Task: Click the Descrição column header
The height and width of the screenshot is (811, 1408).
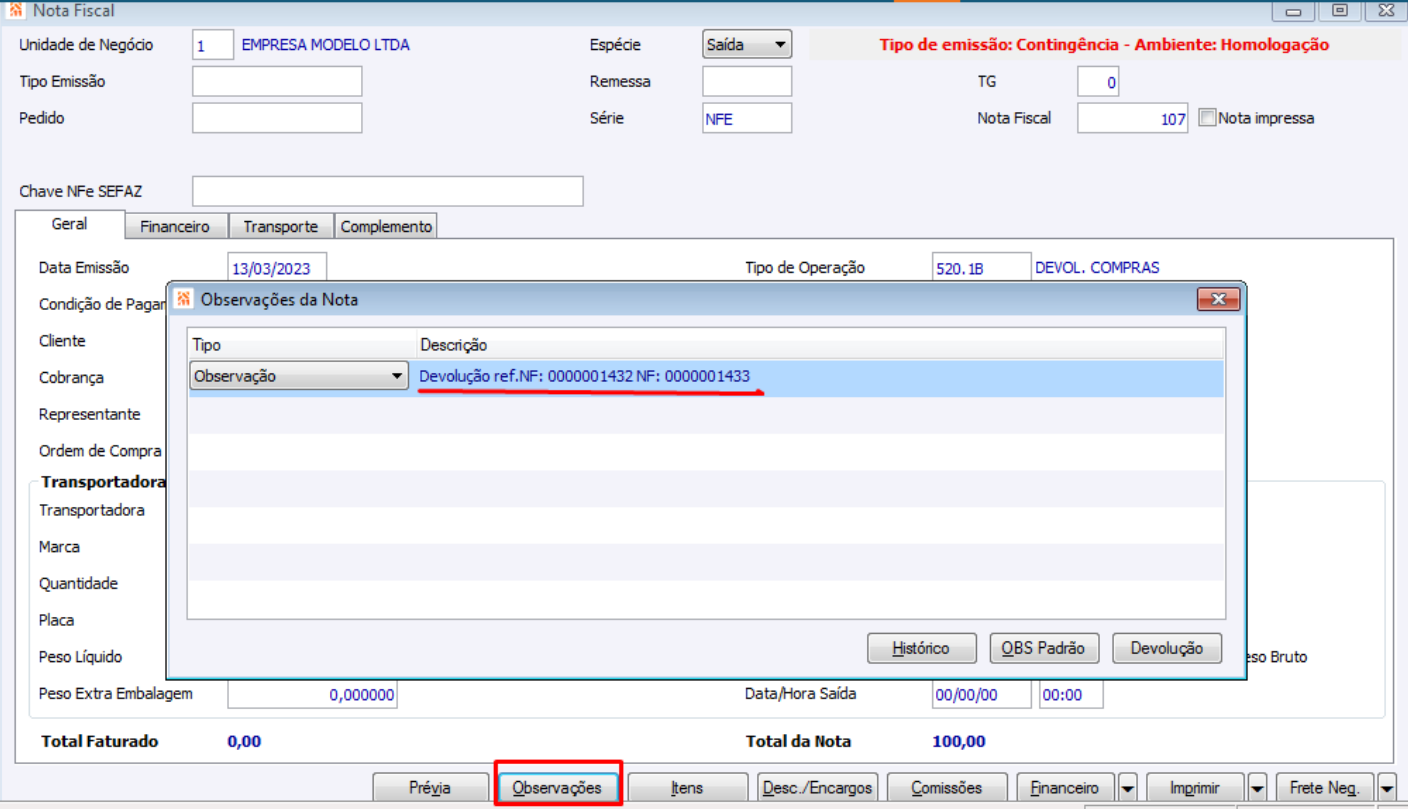Action: (820, 345)
